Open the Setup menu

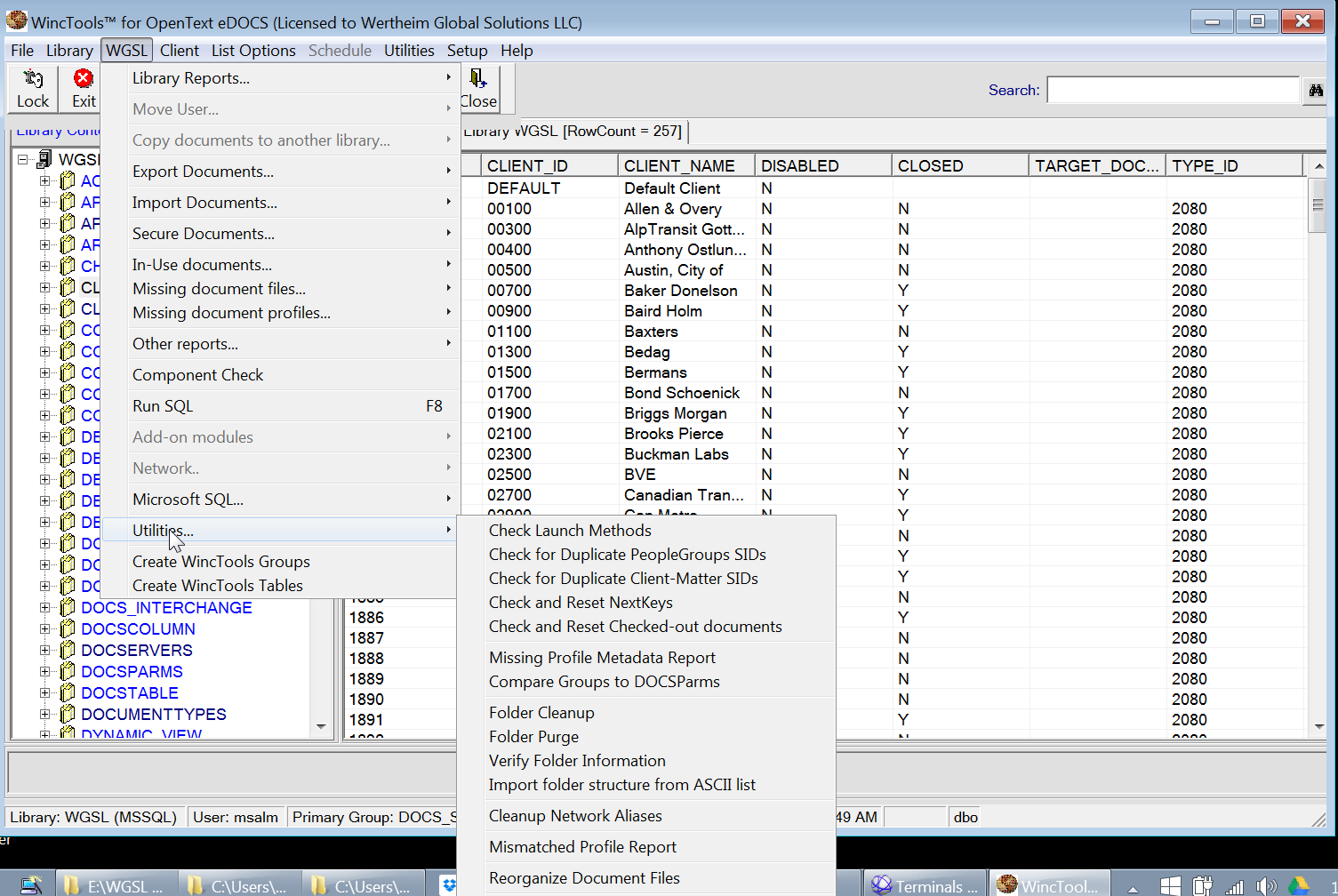coord(467,51)
